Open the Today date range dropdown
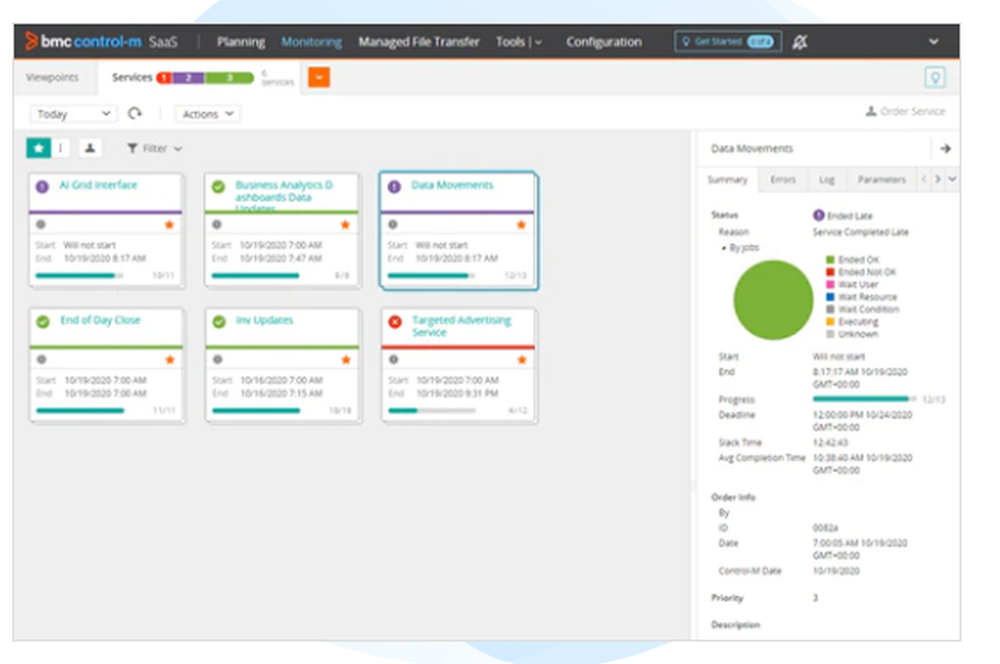The width and height of the screenshot is (1000, 664). 72,114
